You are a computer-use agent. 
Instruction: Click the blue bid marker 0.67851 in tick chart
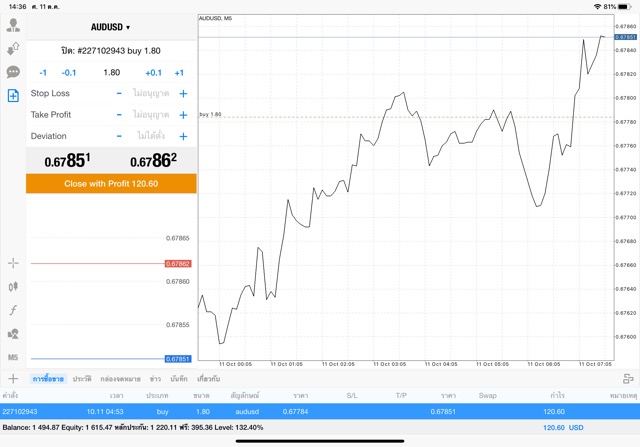[178, 359]
